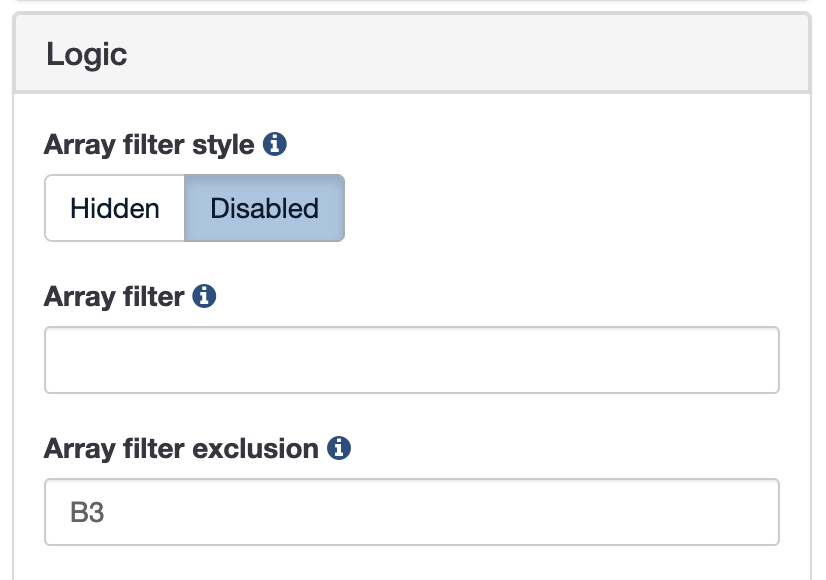Open the info icon beside Array filter style
This screenshot has height=580, width=826.
tap(275, 145)
